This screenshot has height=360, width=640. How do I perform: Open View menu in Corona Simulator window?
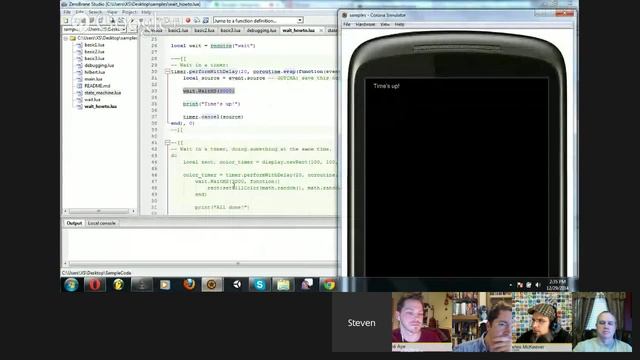[385, 24]
